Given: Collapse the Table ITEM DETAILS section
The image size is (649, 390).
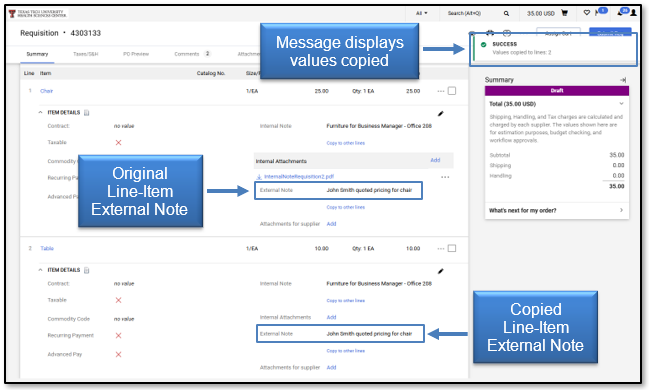Looking at the screenshot, I should tap(40, 270).
